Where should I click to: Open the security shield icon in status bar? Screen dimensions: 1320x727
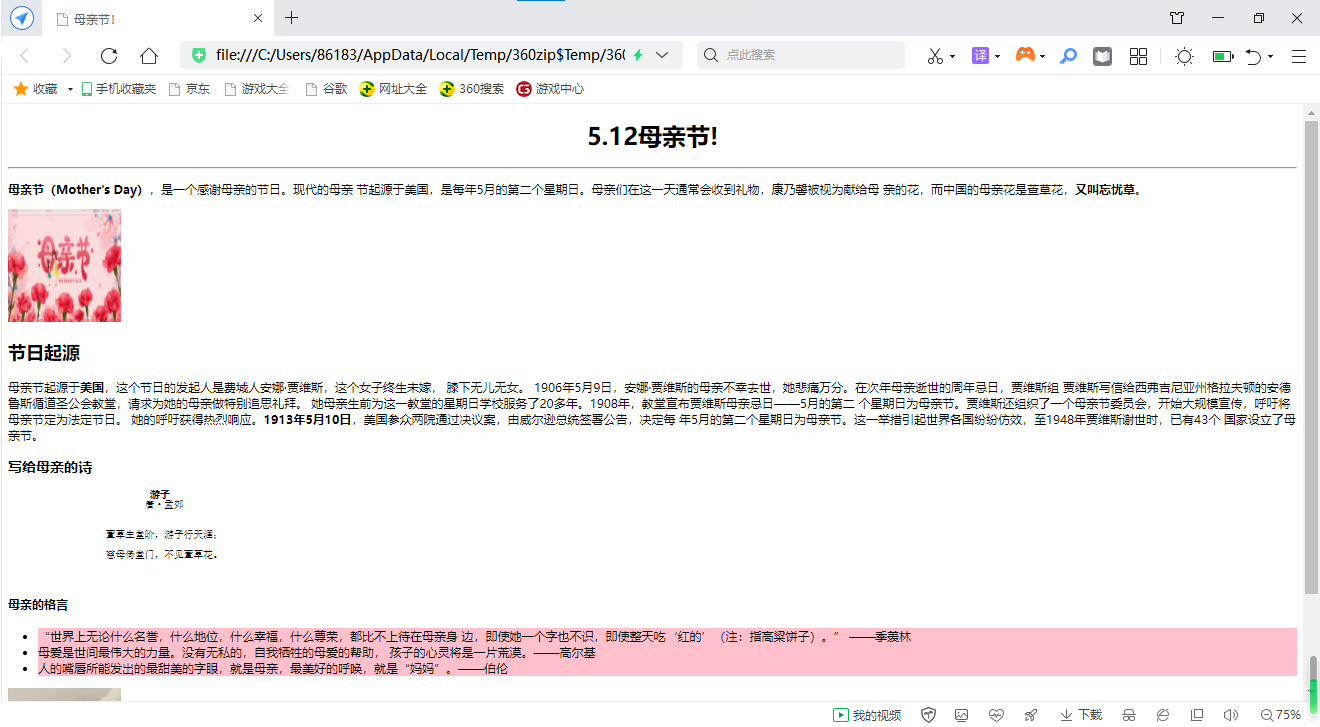(x=928, y=715)
